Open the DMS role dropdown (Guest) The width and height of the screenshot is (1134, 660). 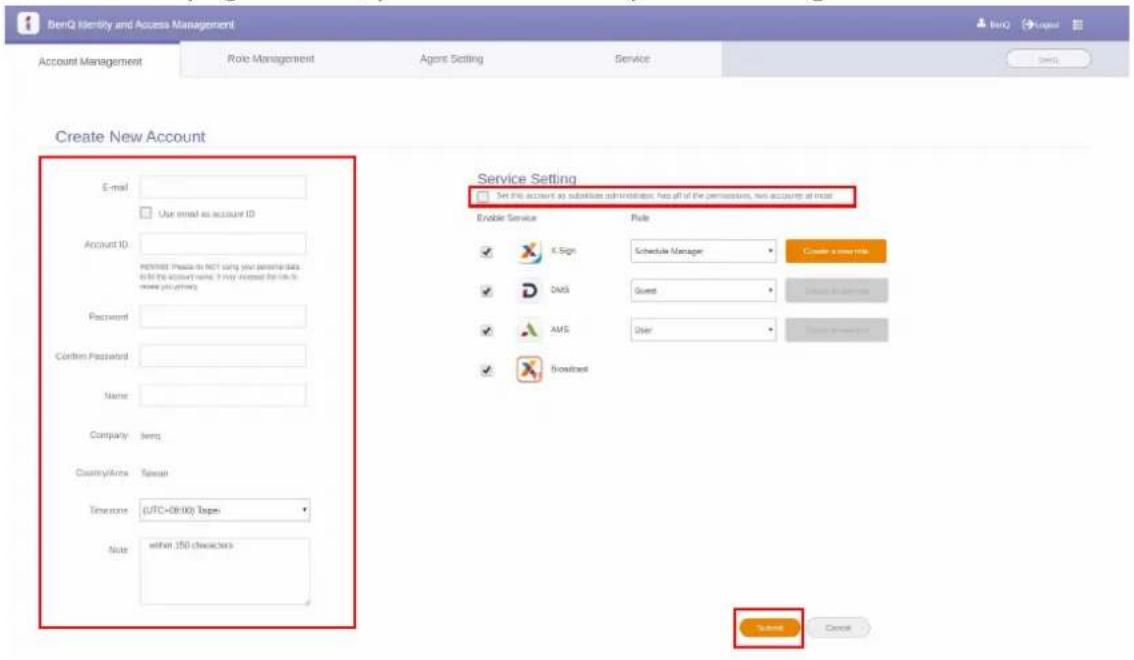click(703, 291)
